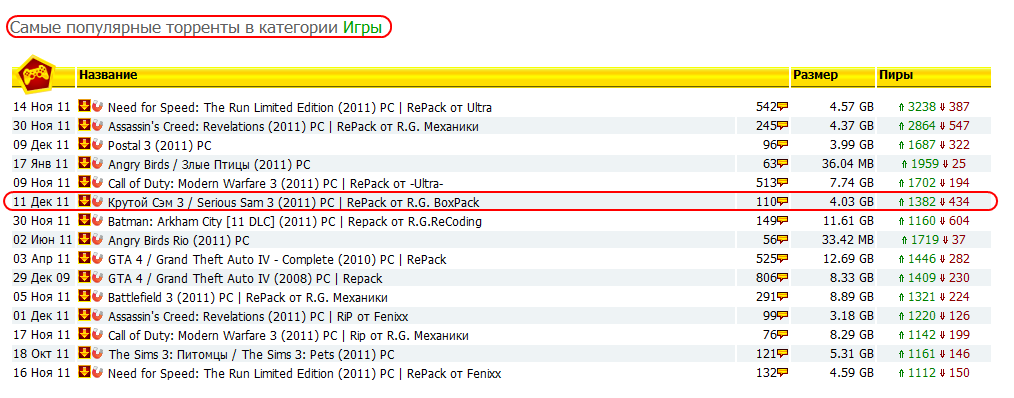Screen dimensions: 1014x398
Task: Download torrent icon for Postal 3 row
Action: (x=84, y=144)
